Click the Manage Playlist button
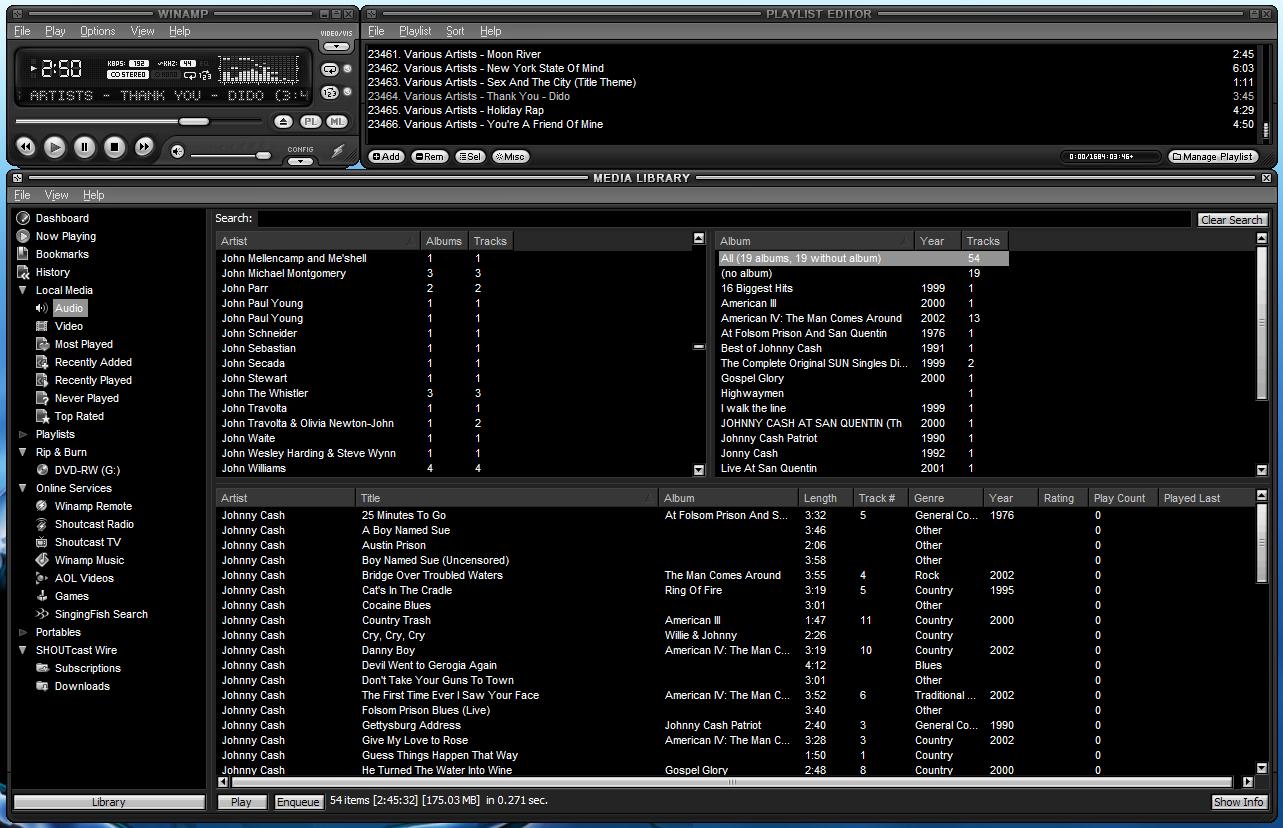The image size is (1283, 828). [1213, 156]
